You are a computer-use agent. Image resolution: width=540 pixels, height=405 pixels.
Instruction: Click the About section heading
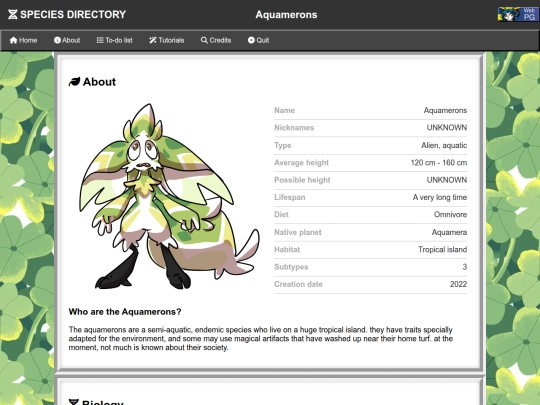click(x=99, y=82)
